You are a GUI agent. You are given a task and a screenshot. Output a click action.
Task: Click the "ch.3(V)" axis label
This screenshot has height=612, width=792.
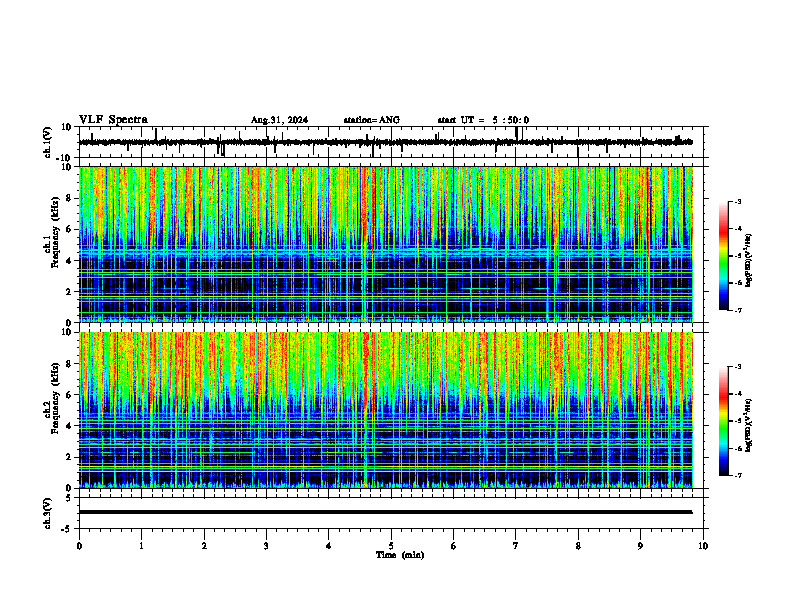(47, 513)
